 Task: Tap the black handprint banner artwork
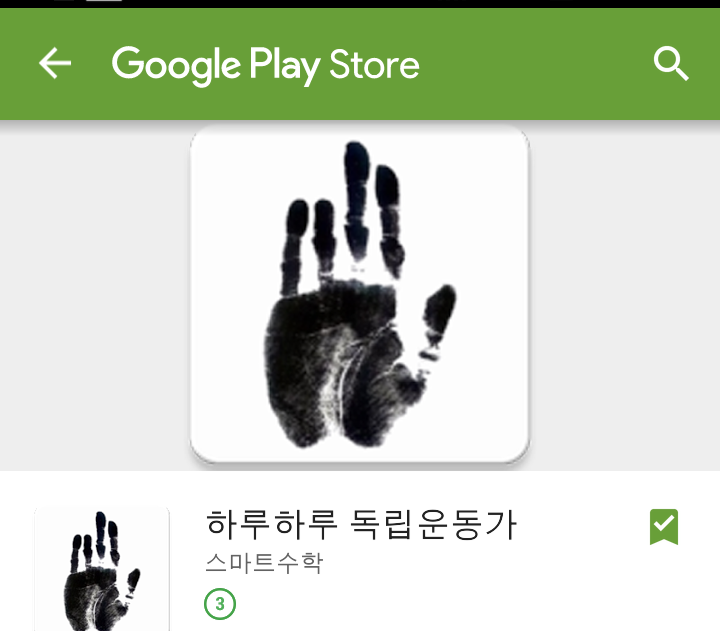[360, 294]
